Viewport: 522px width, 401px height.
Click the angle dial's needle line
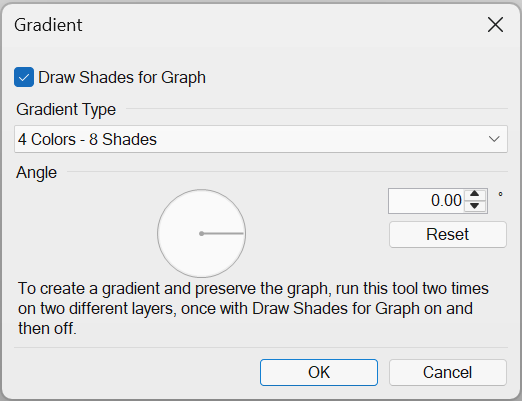223,234
